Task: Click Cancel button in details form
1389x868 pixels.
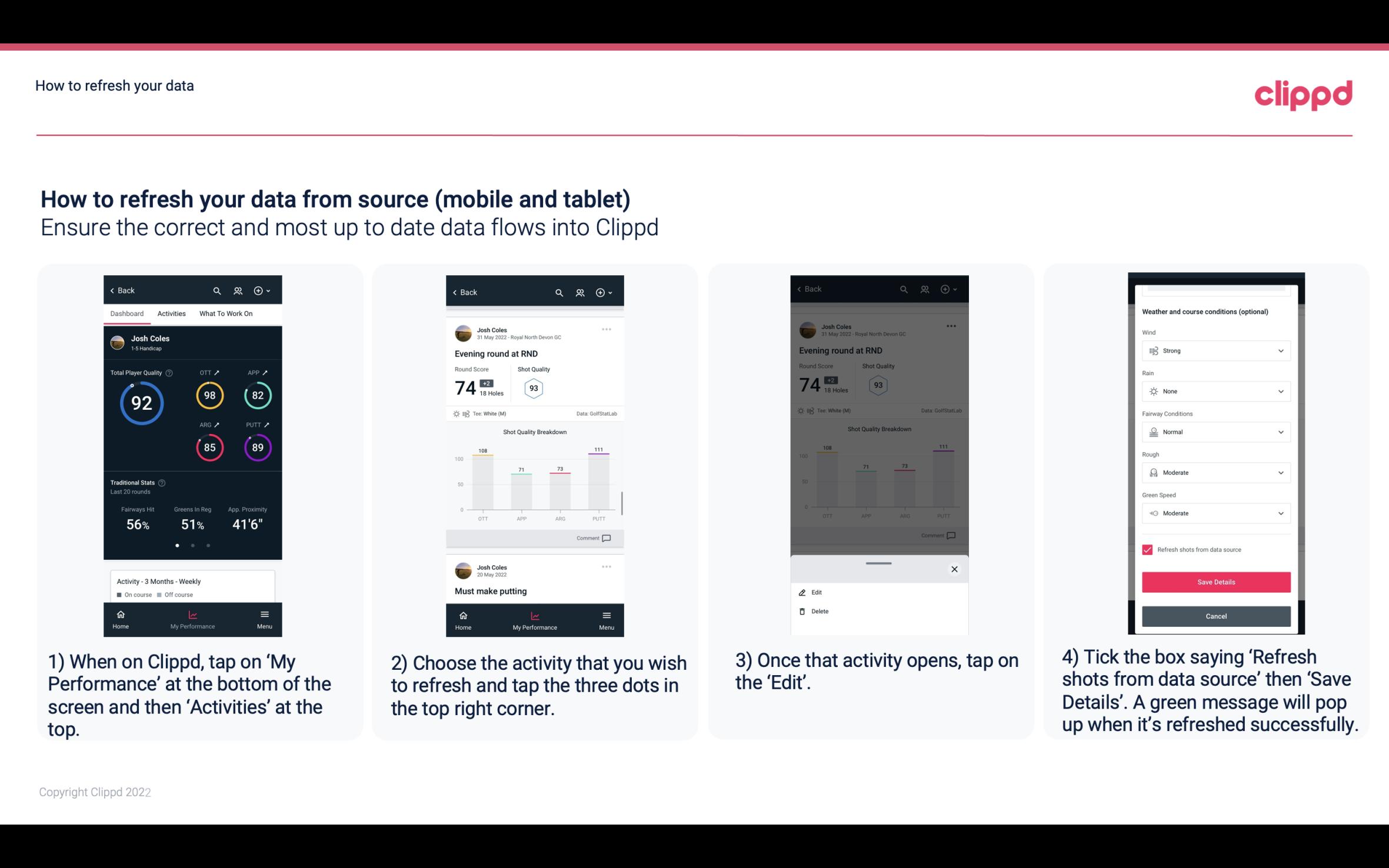Action: pyautogui.click(x=1216, y=616)
